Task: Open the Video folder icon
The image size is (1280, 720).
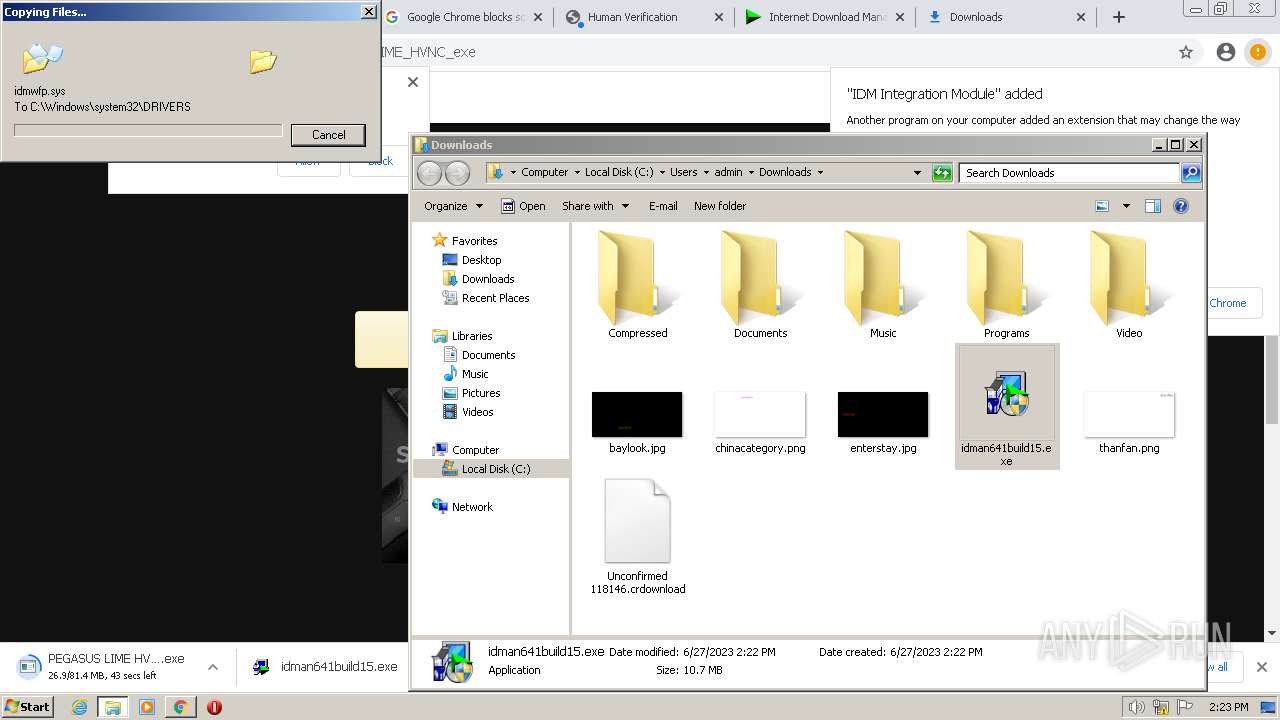Action: coord(1129,285)
